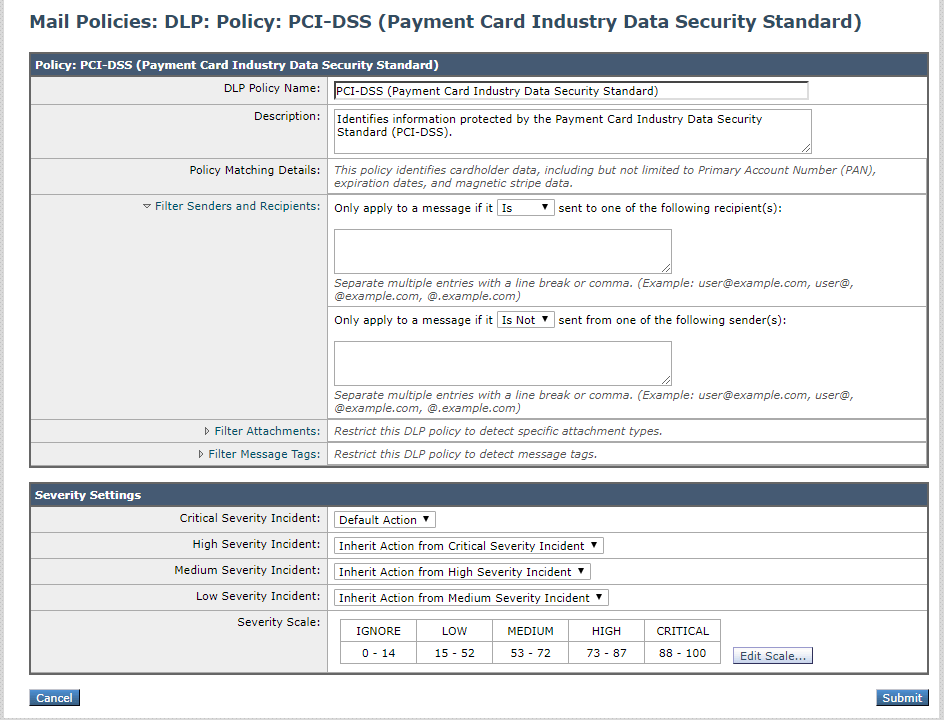
Task: Open Critical Severity Incident action dropdown
Action: pos(385,520)
